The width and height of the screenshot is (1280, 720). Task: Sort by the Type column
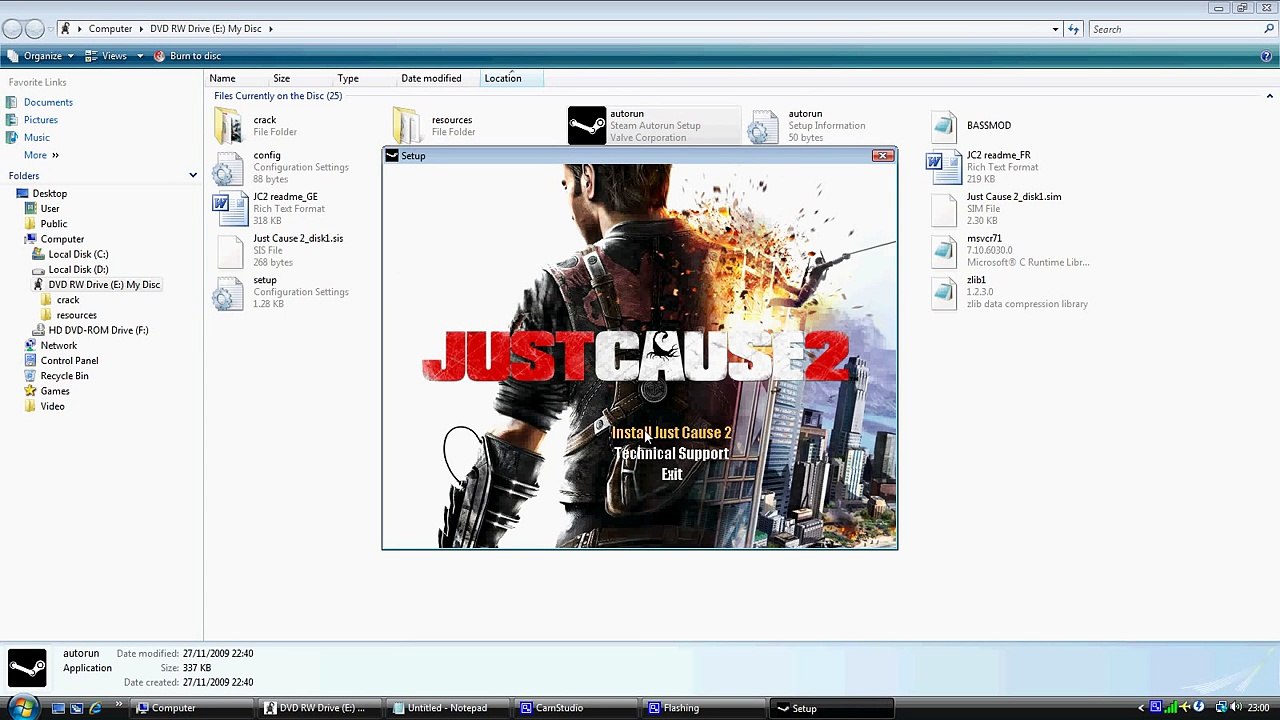(x=348, y=78)
